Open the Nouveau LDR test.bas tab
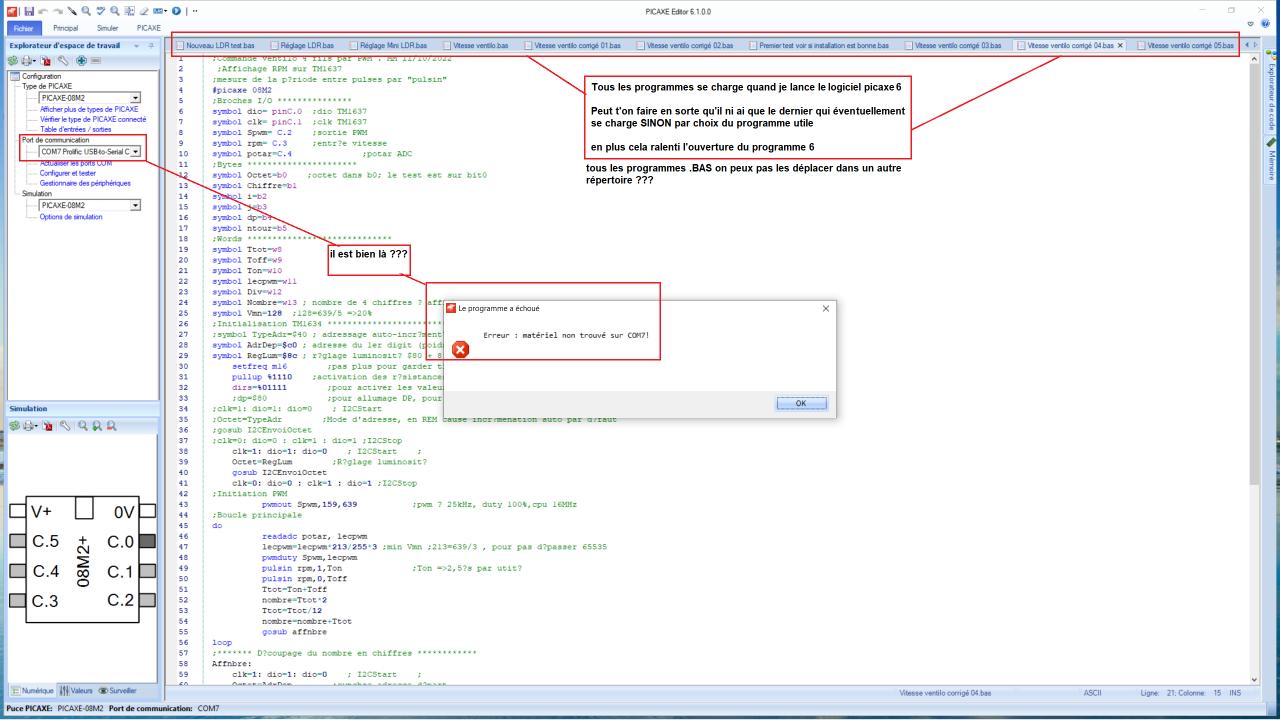The height and width of the screenshot is (720, 1280). tap(215, 45)
